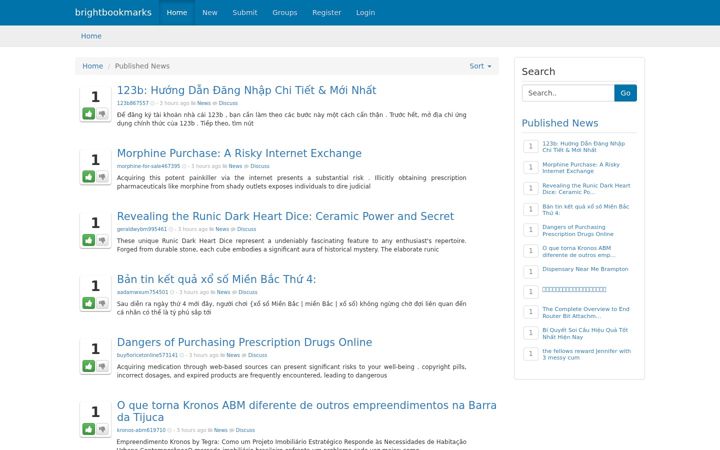This screenshot has height=450, width=720.
Task: Open sidebar link Bản tin kết quả xổ số
Action: click(x=585, y=209)
